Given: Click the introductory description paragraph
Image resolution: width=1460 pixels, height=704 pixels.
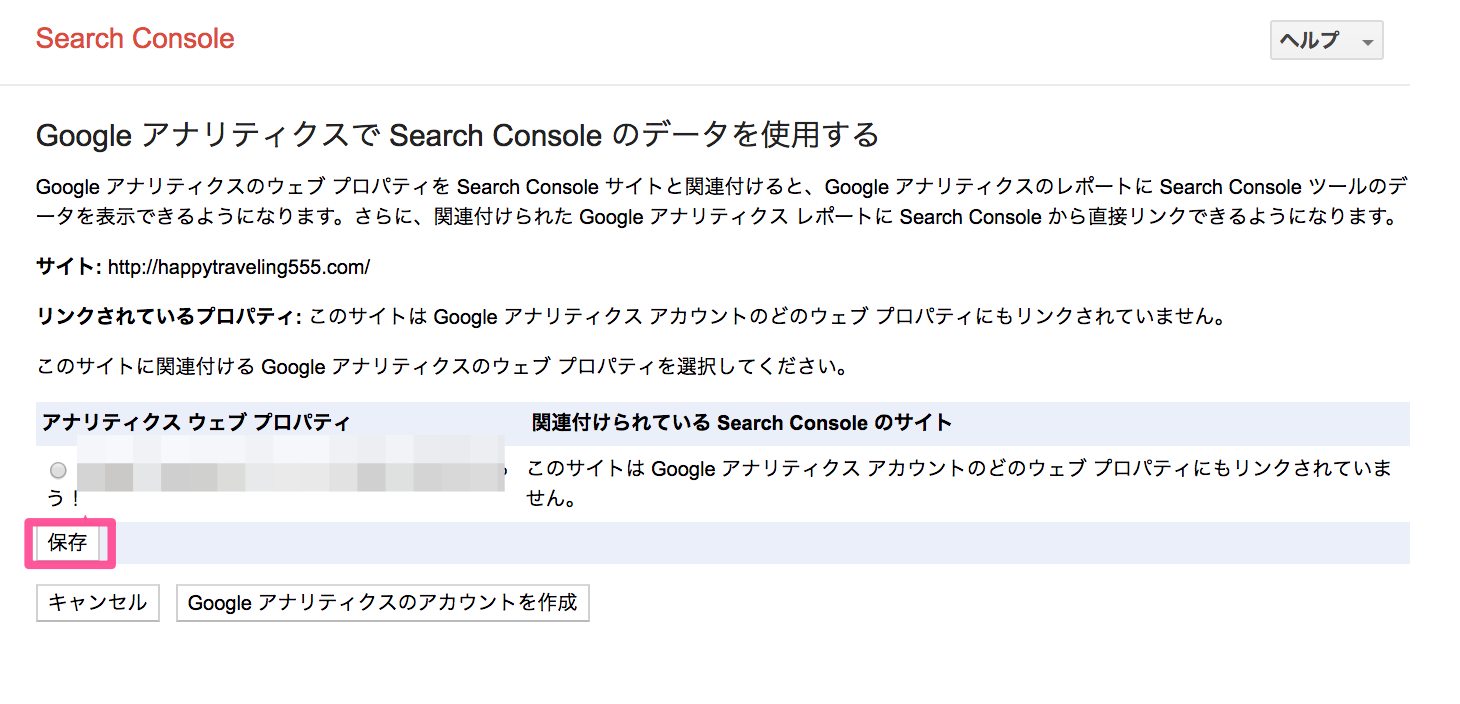Looking at the screenshot, I should (722, 202).
